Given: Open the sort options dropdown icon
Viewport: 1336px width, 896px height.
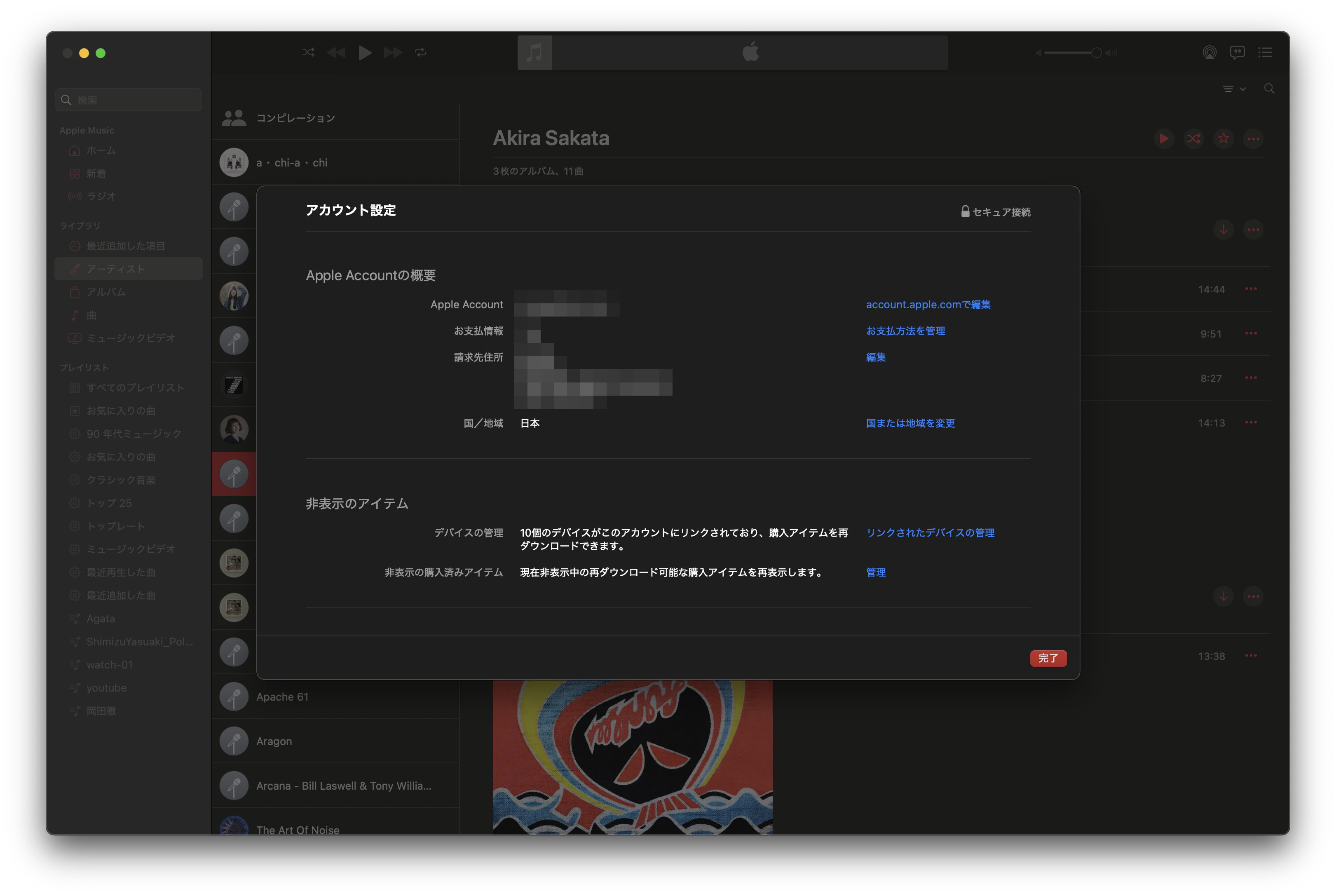Looking at the screenshot, I should tap(1233, 89).
